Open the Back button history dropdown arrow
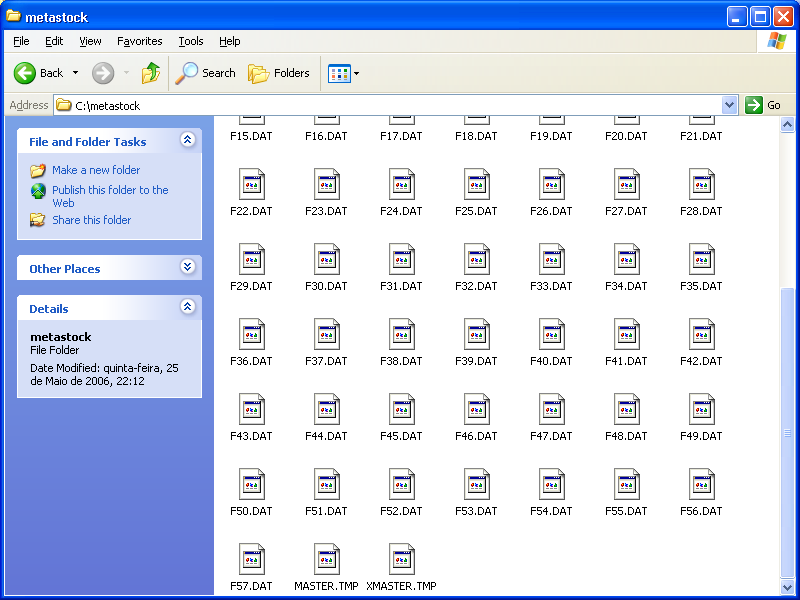800x600 pixels. coord(75,73)
